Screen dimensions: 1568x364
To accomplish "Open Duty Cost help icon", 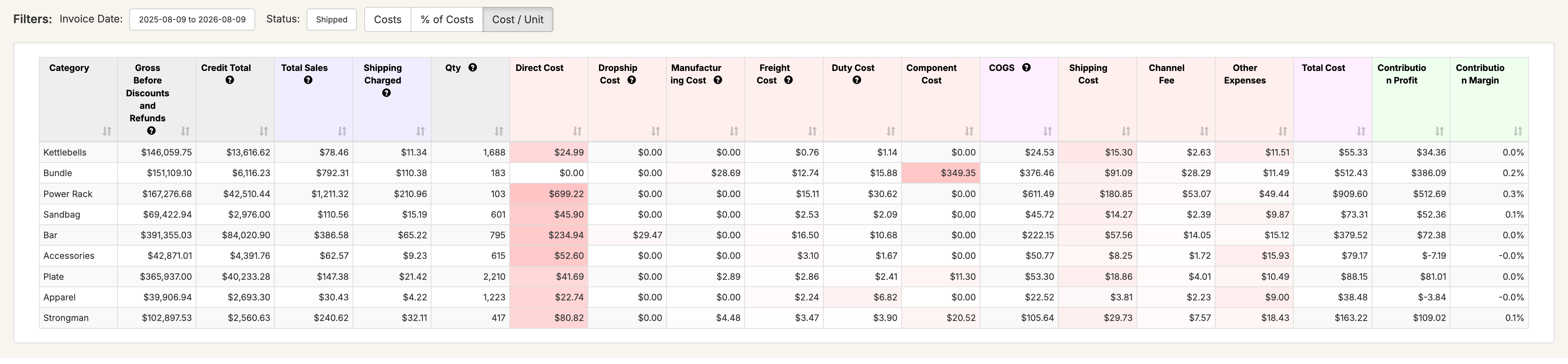I will click(857, 81).
